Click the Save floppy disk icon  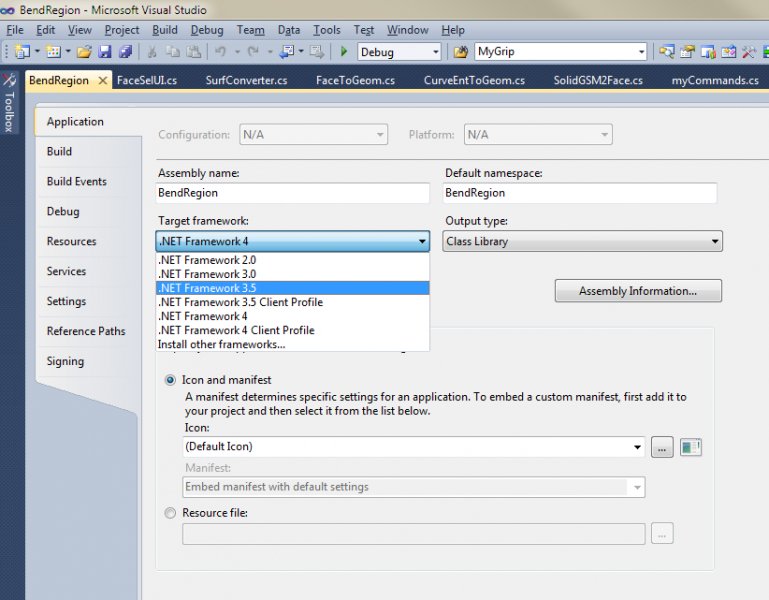(105, 52)
